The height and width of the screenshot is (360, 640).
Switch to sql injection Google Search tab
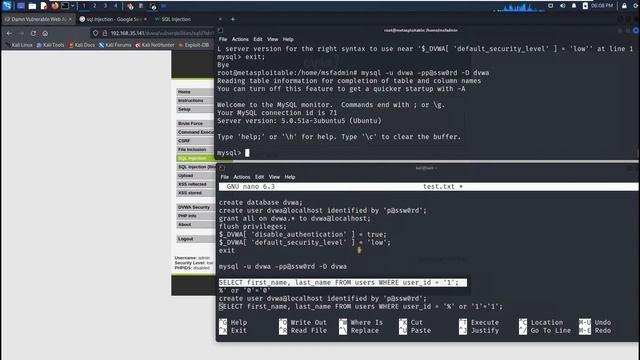tap(113, 19)
